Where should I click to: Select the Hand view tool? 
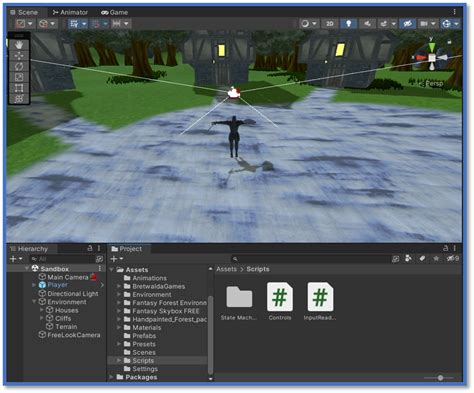[x=19, y=45]
